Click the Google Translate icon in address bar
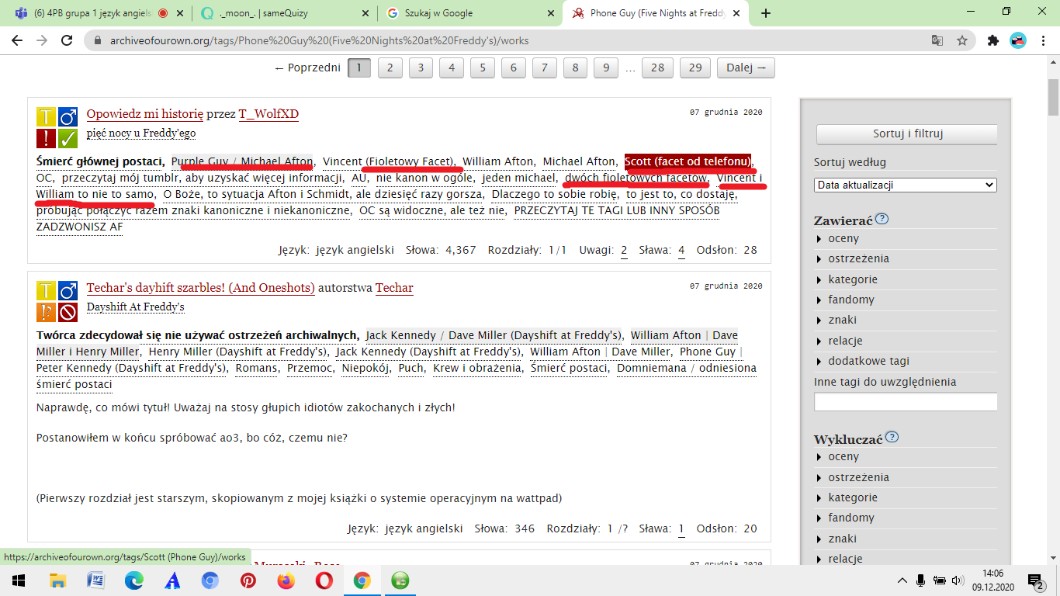Viewport: 1060px width, 596px height. coord(937,41)
